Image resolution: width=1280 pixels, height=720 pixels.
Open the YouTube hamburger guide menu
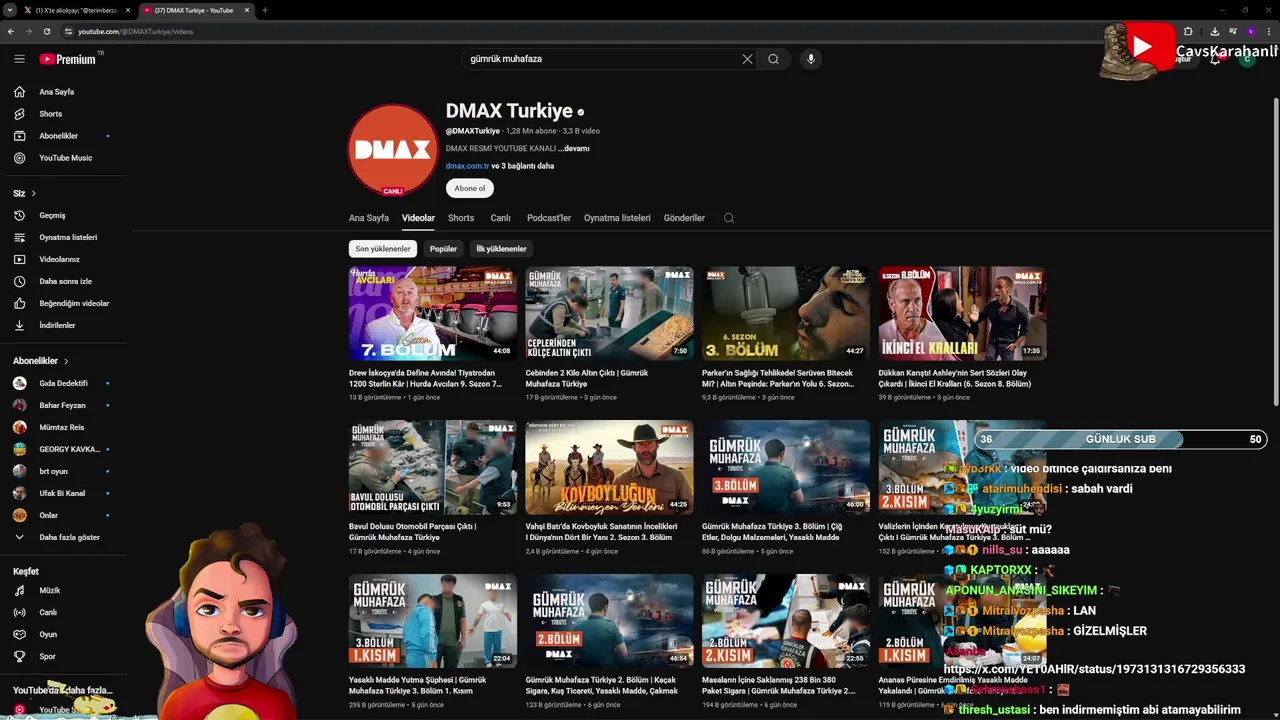[19, 59]
